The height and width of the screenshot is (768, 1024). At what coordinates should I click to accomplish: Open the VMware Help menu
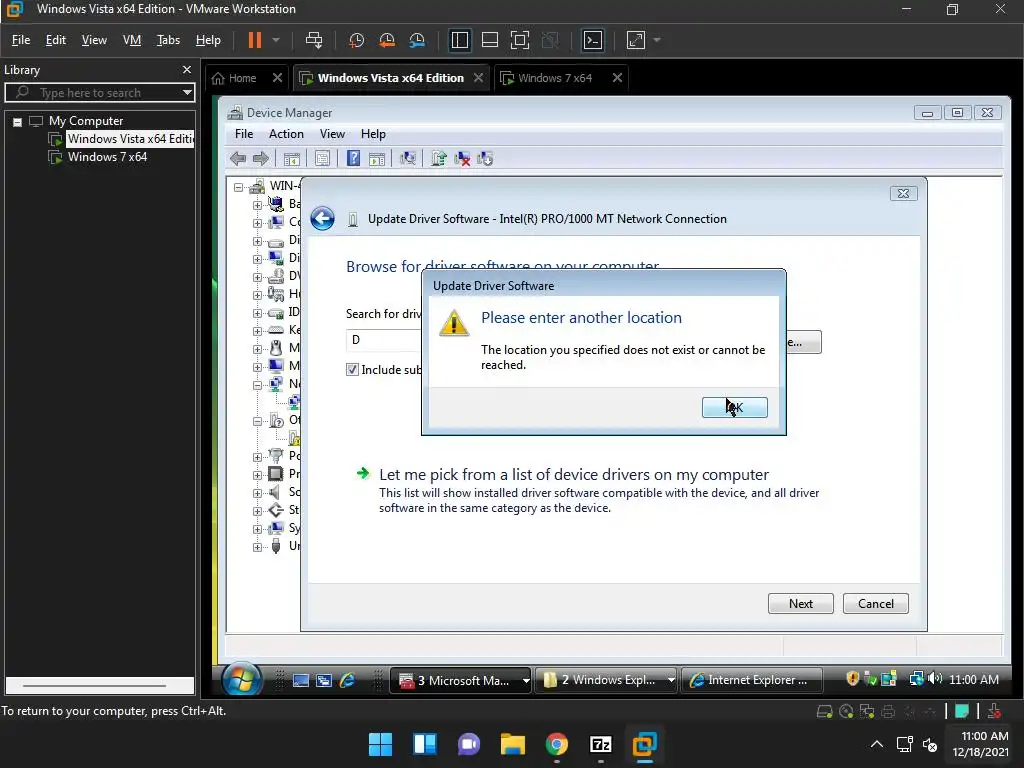[x=208, y=40]
